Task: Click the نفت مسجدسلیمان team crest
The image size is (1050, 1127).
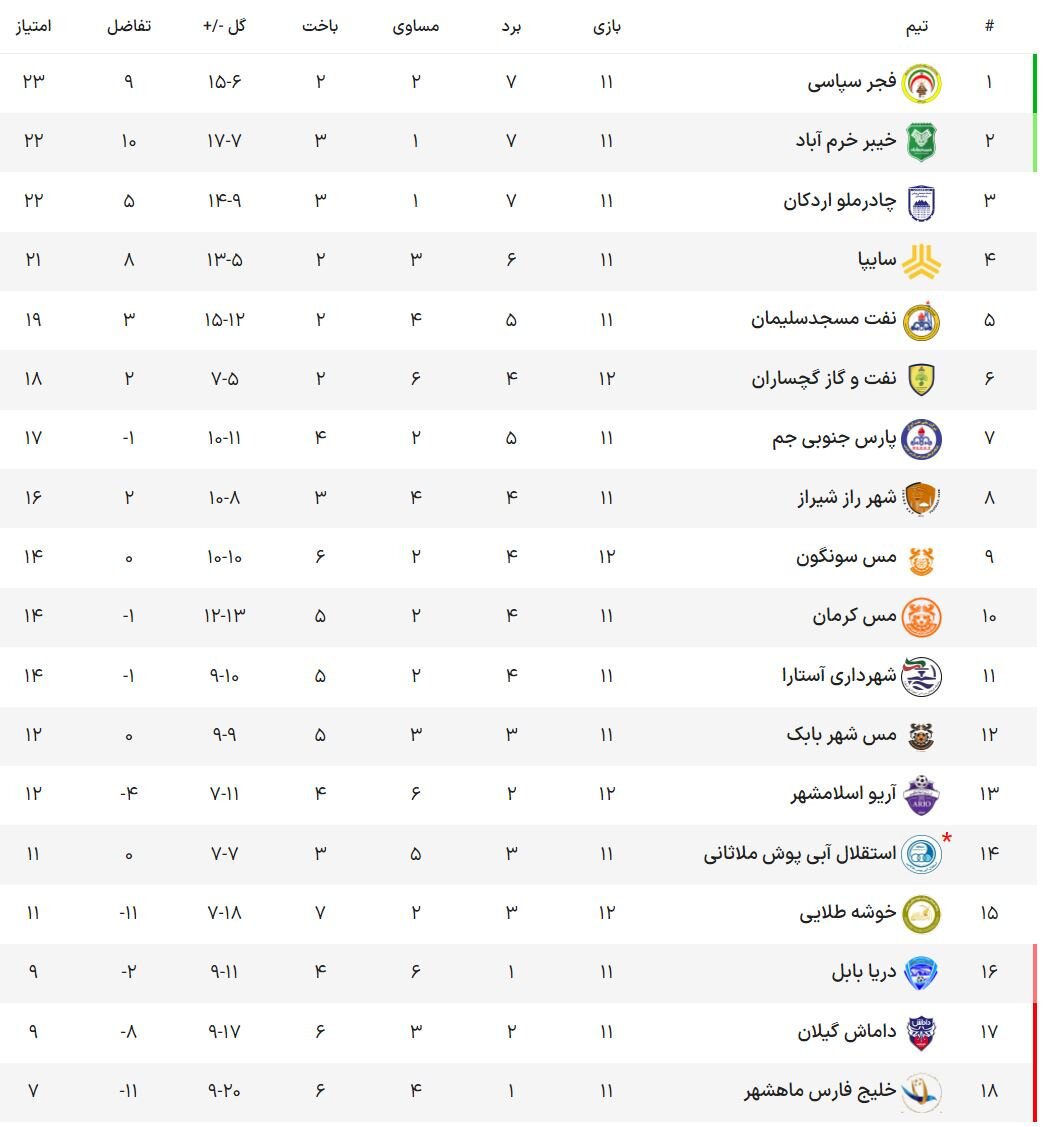Action: (x=921, y=320)
